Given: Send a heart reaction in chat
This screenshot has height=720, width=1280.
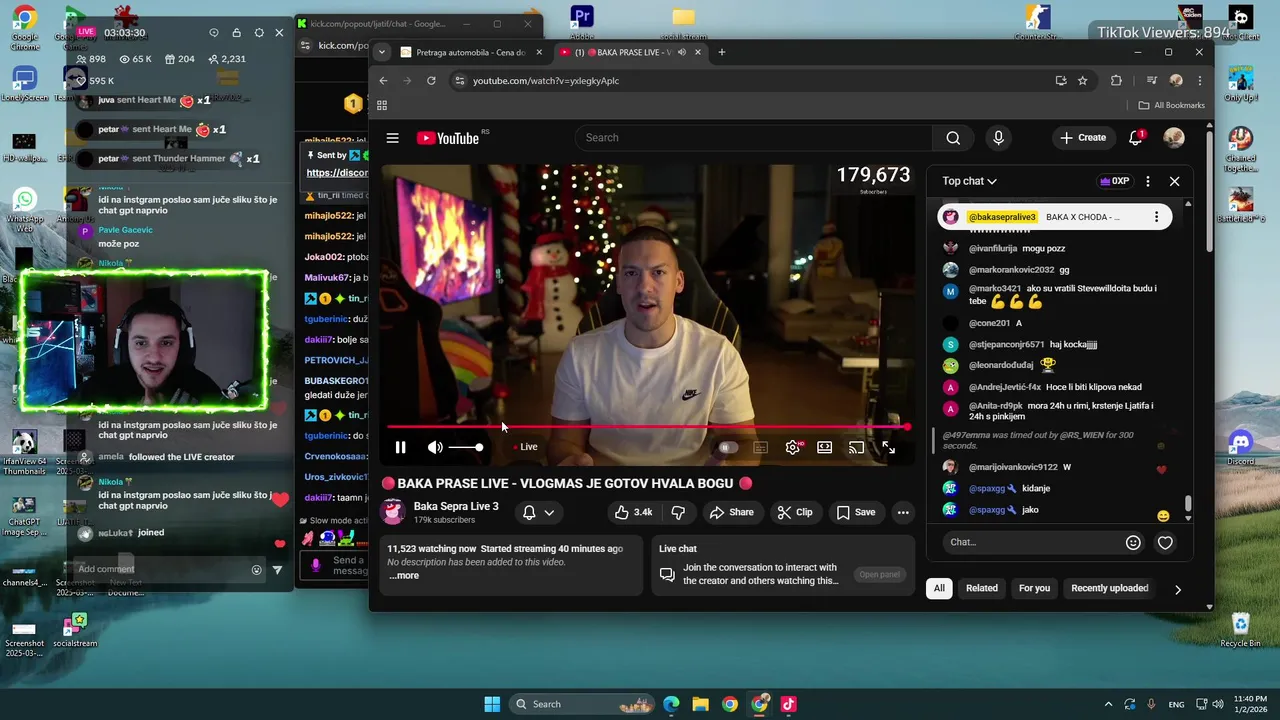Looking at the screenshot, I should 1165,543.
